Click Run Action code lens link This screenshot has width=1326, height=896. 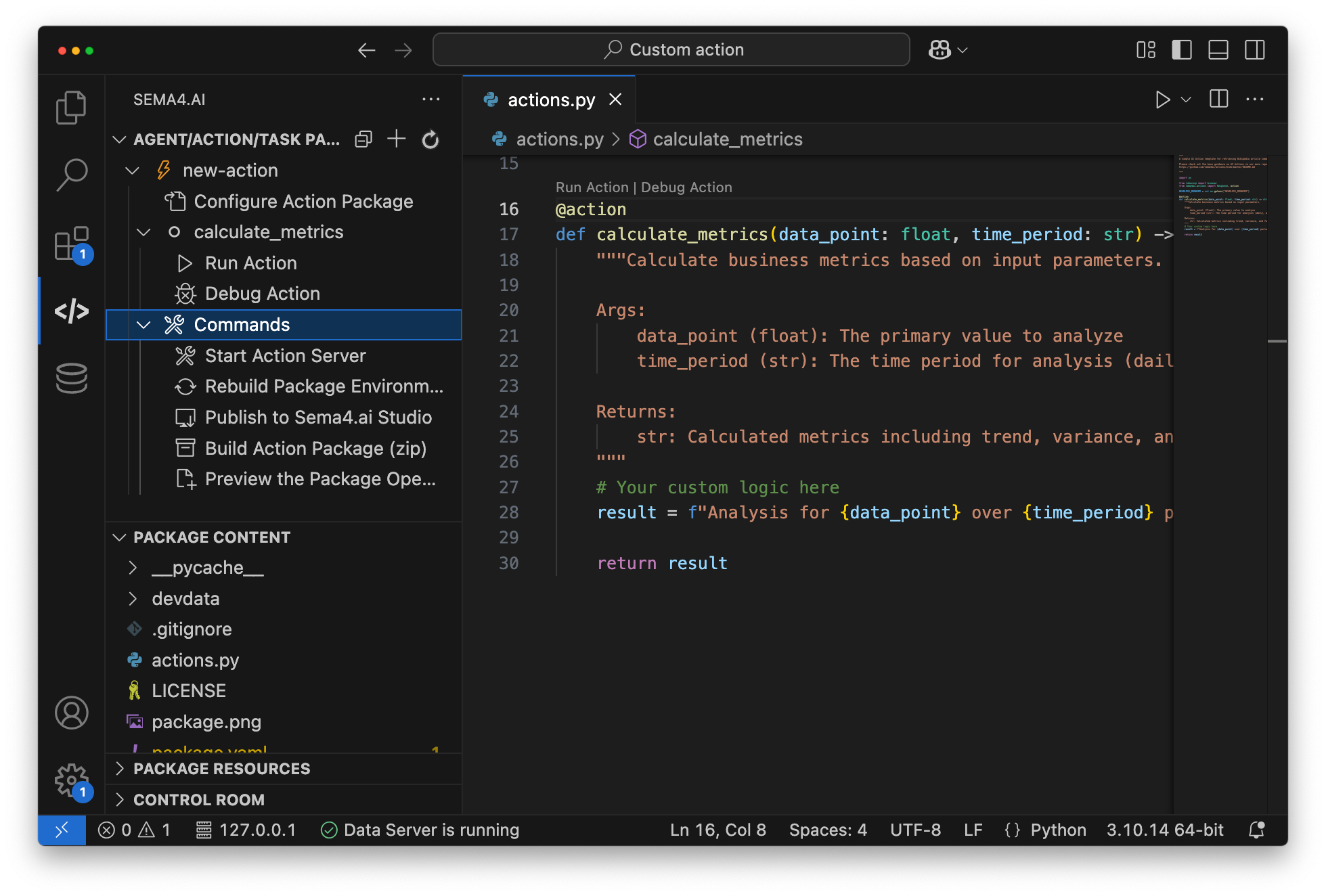(x=592, y=187)
